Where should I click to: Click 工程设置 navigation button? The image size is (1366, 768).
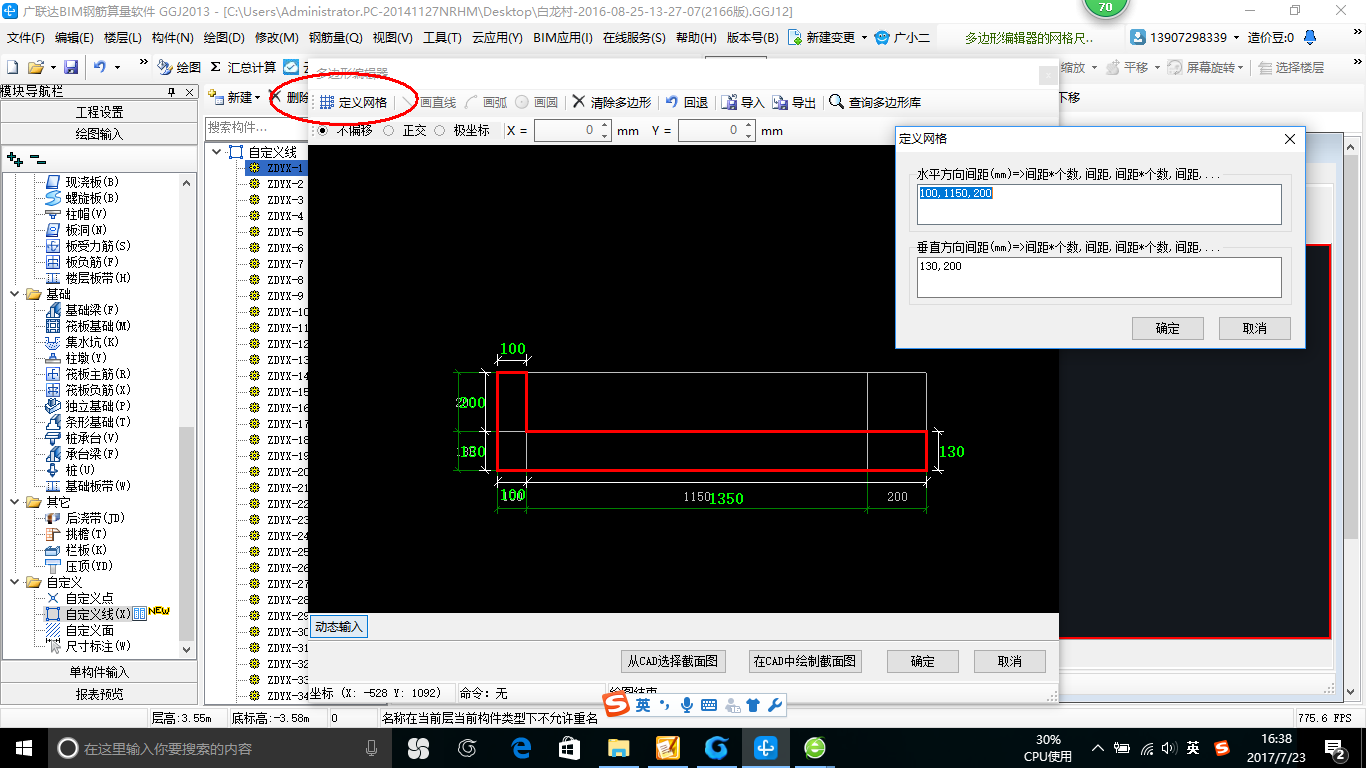99,112
